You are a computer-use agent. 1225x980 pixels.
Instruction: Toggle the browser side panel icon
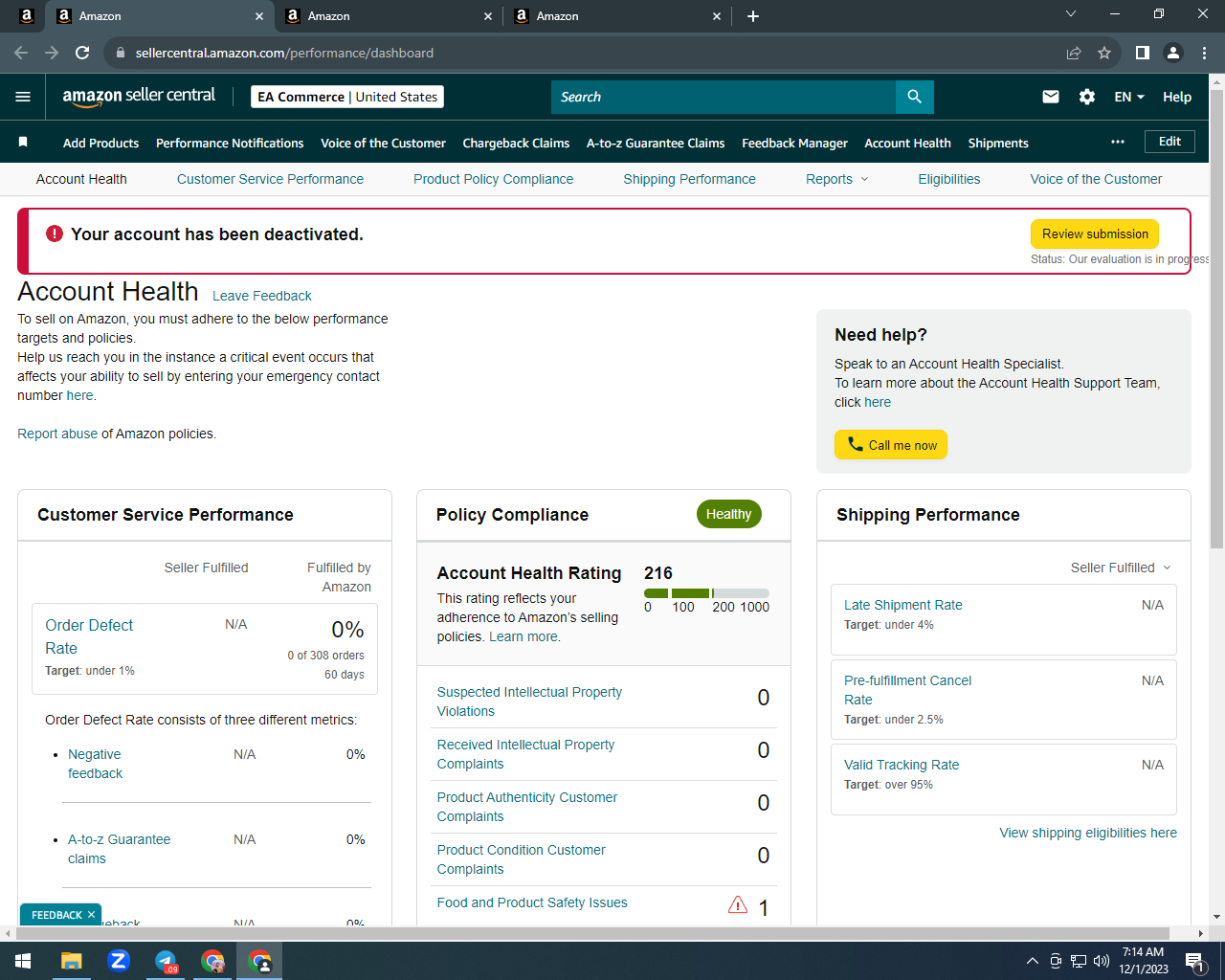pos(1142,53)
